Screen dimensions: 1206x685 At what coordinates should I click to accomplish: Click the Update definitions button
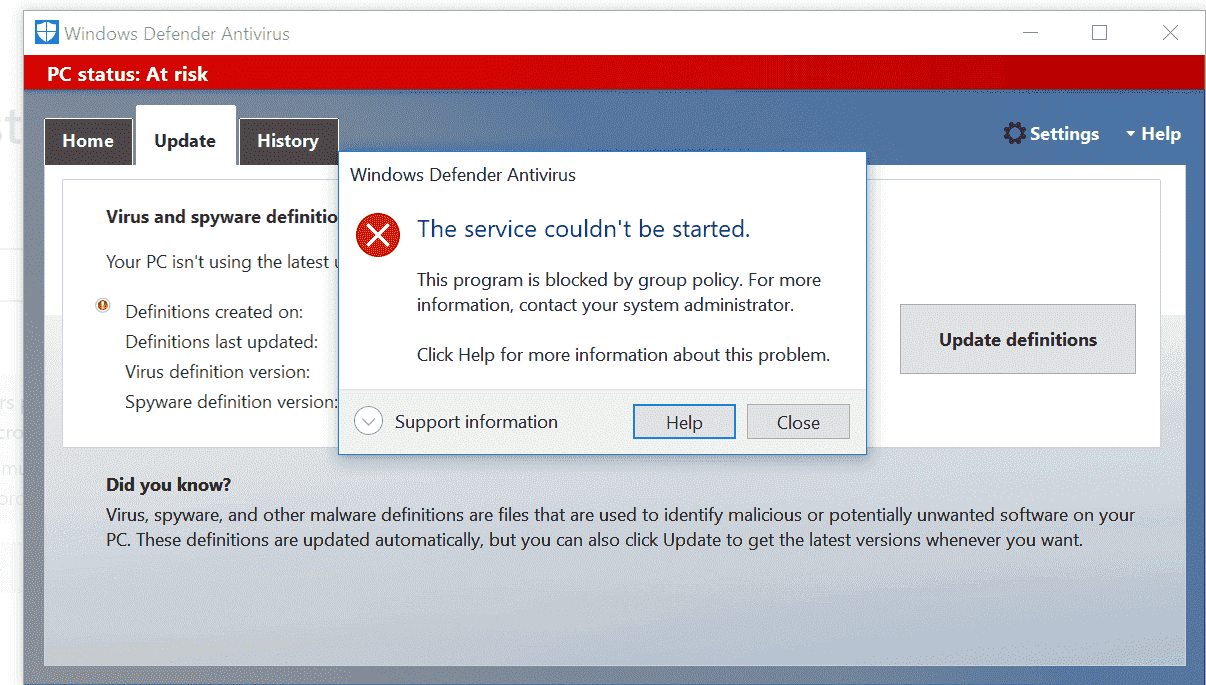point(1018,339)
